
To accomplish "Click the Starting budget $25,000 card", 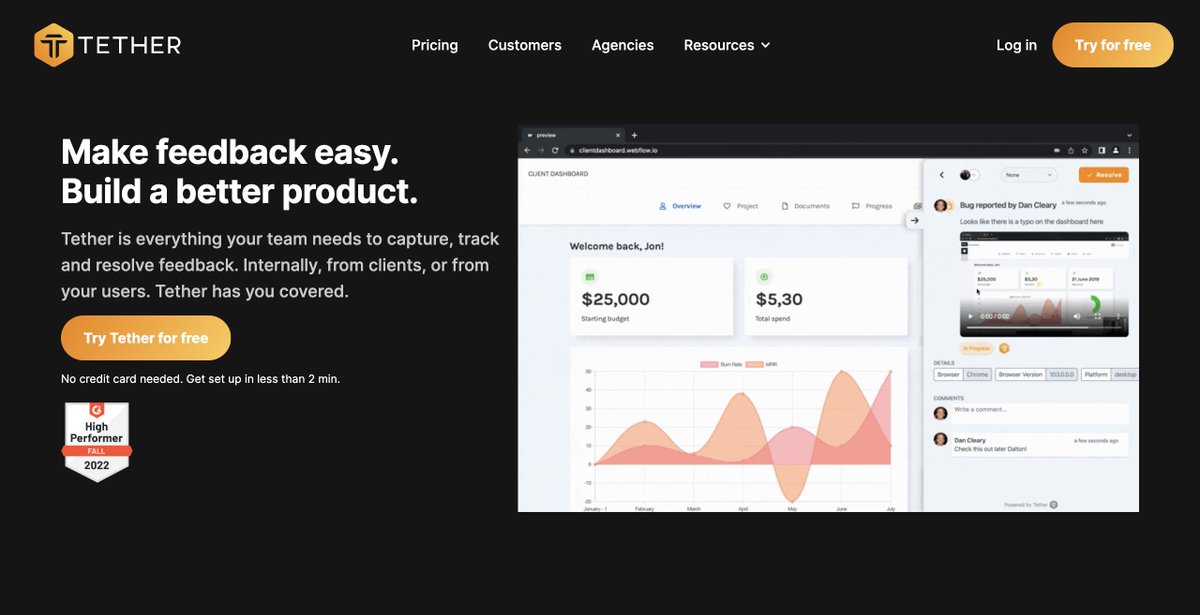I will (x=651, y=296).
